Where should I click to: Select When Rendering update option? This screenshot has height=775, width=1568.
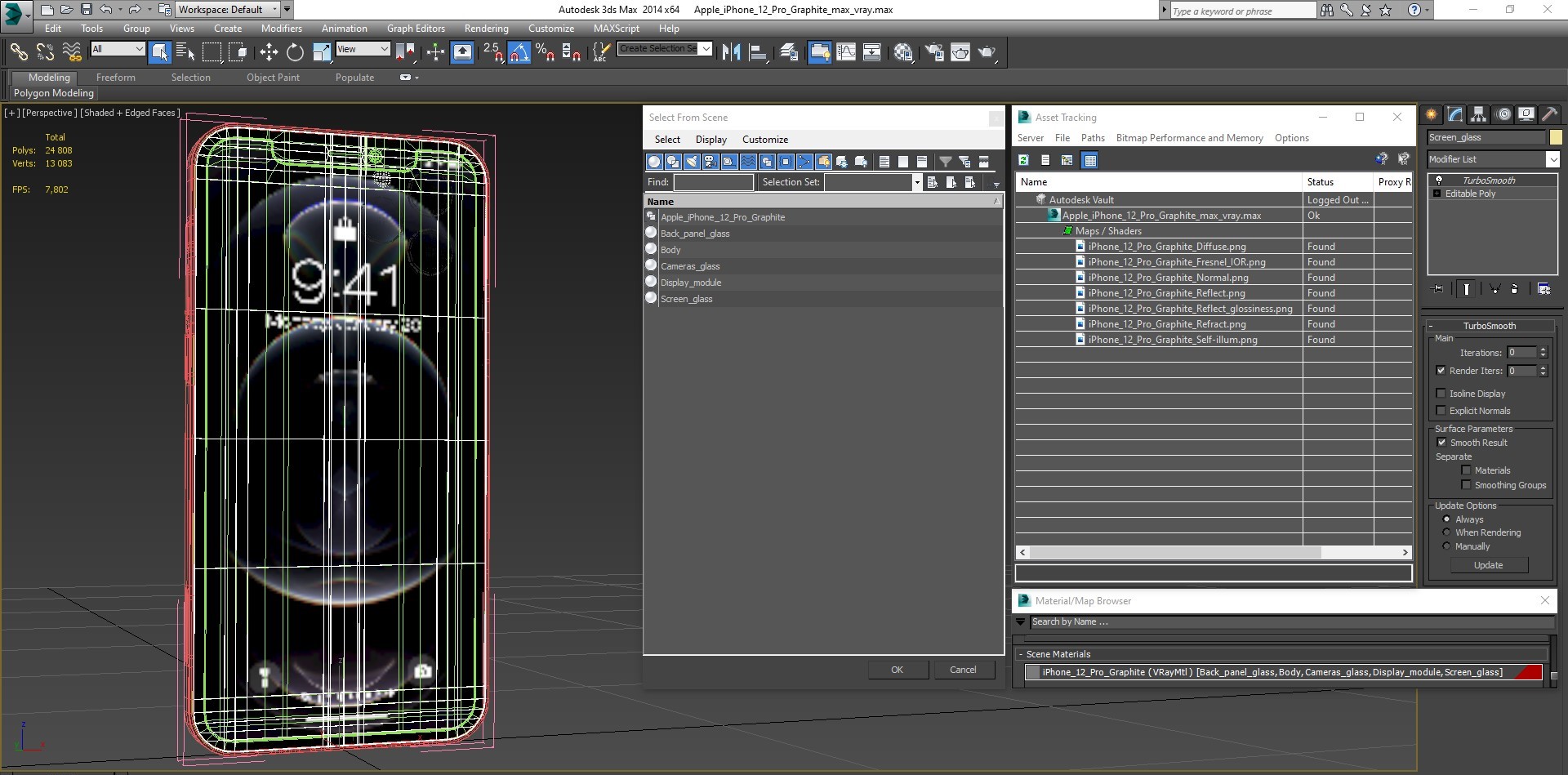[x=1446, y=532]
